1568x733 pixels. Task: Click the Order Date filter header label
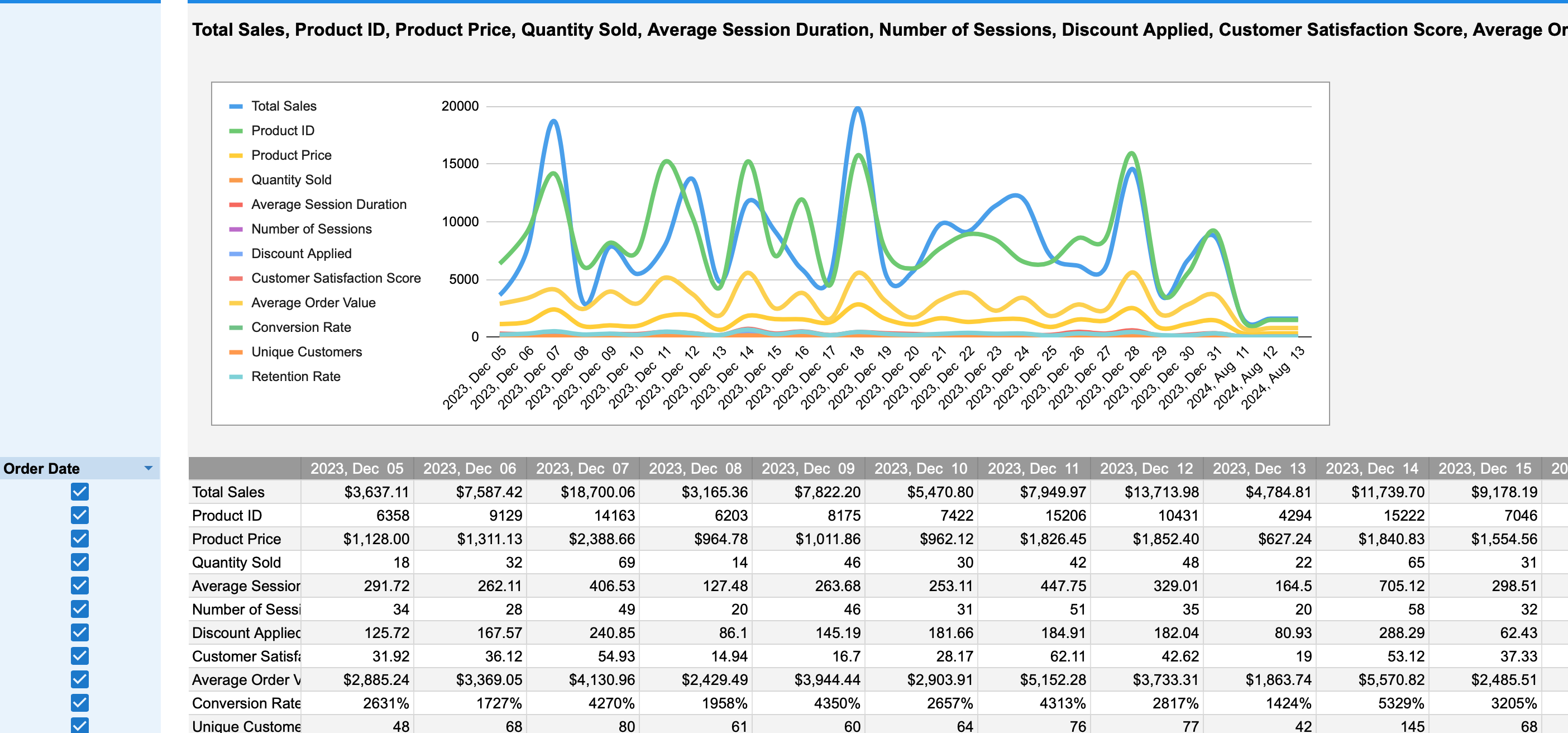(x=41, y=468)
